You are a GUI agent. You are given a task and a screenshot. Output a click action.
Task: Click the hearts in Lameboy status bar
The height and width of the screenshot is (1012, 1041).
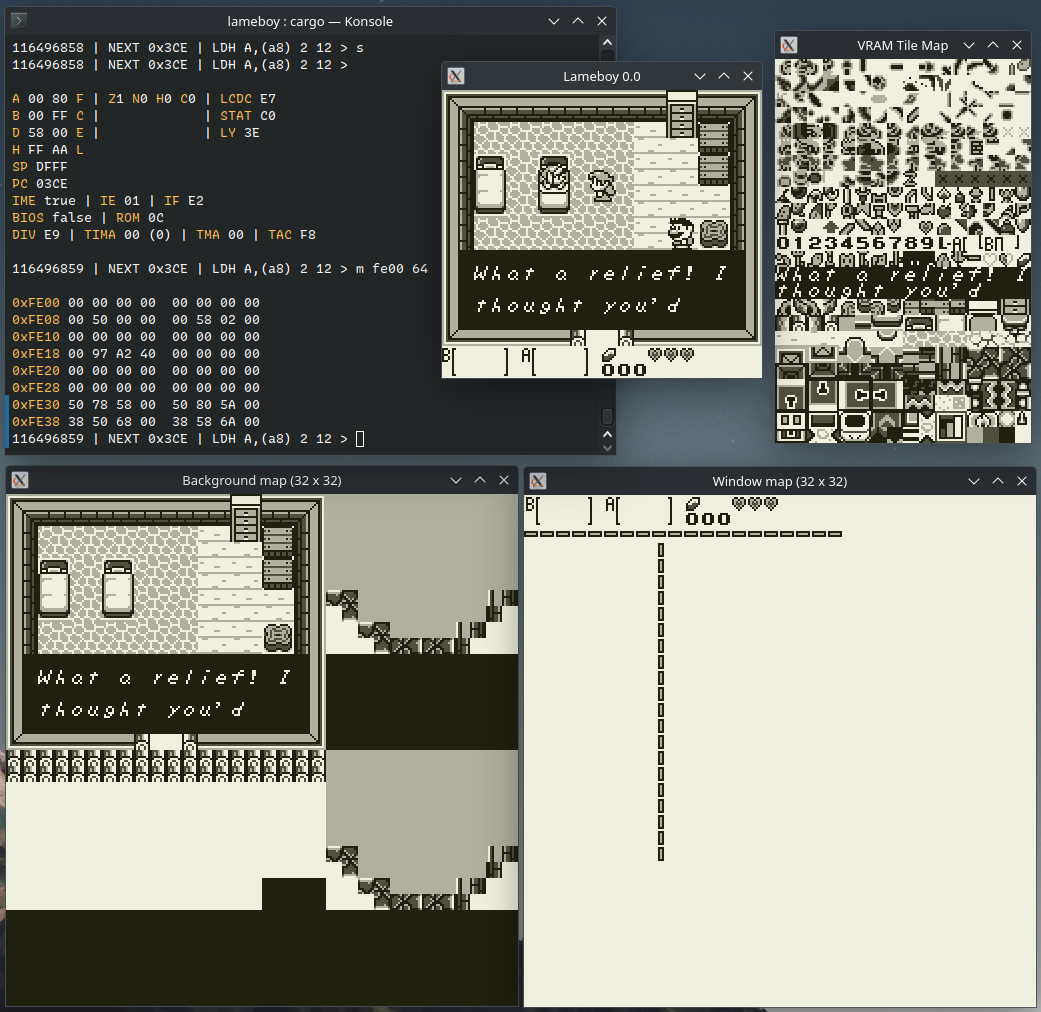[671, 355]
